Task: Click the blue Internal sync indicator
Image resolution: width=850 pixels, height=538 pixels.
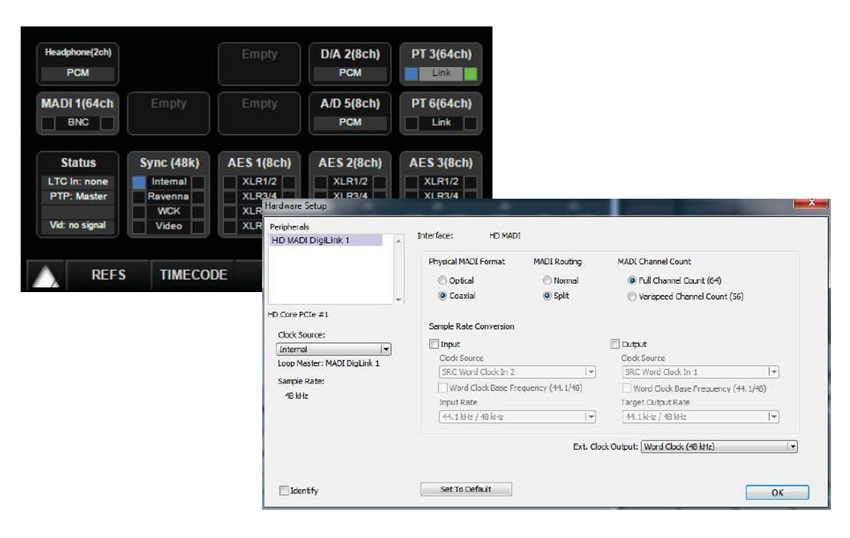Action: [139, 182]
